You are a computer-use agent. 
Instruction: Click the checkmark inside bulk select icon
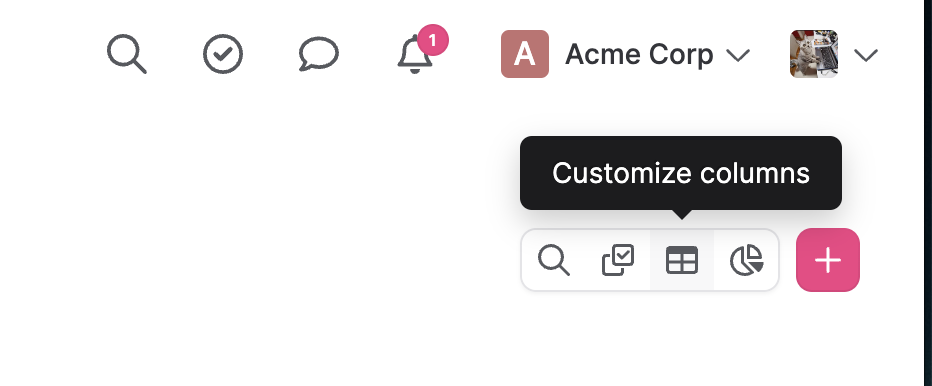coord(624,255)
